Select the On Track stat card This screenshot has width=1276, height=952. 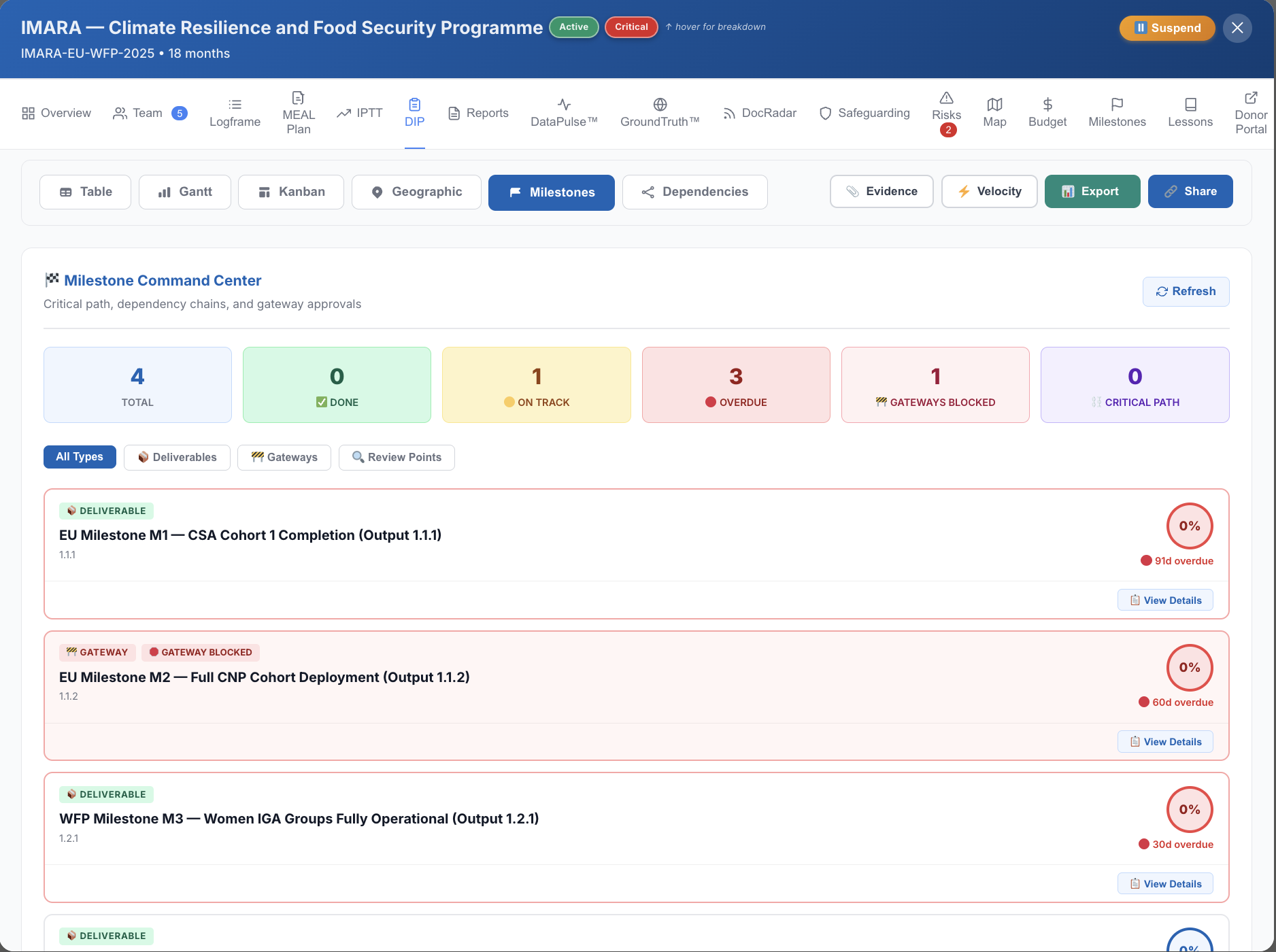[x=537, y=385]
